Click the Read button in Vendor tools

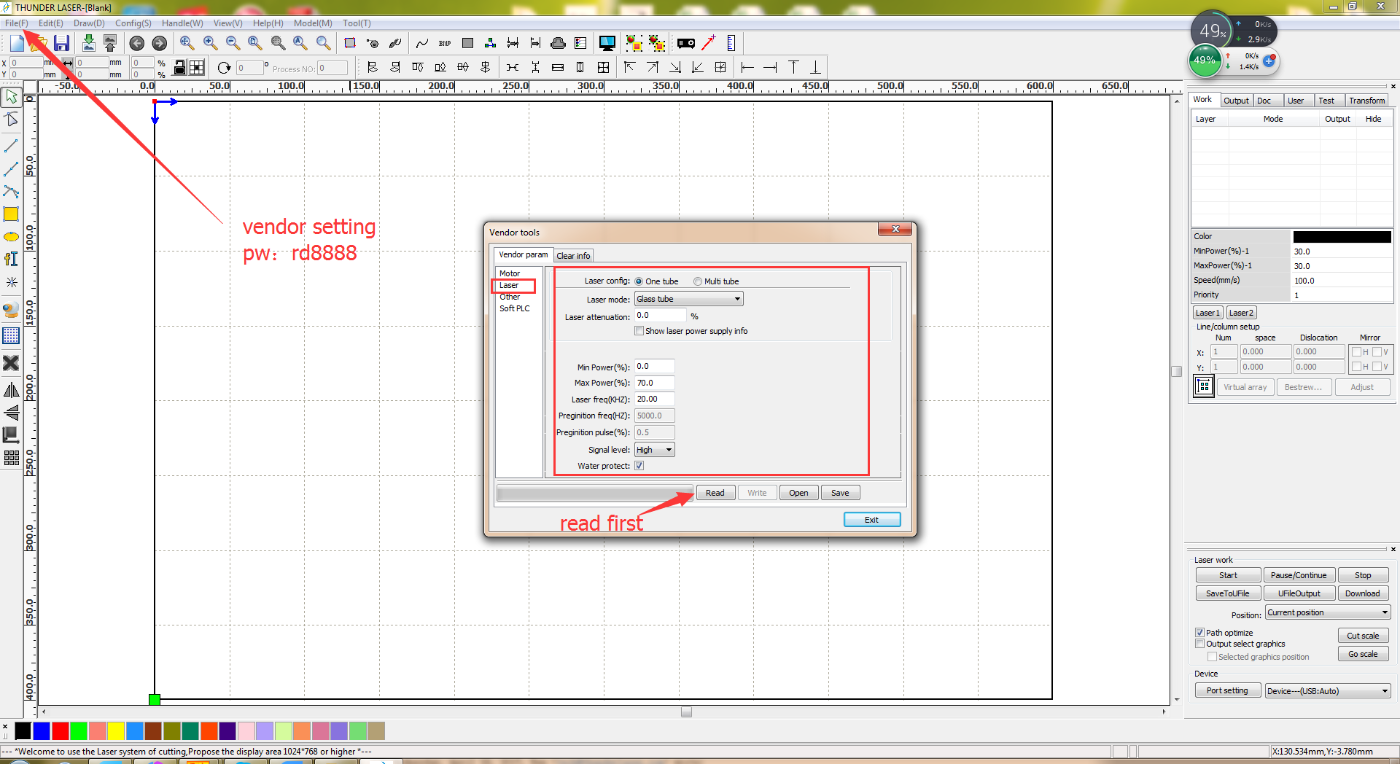(x=715, y=493)
